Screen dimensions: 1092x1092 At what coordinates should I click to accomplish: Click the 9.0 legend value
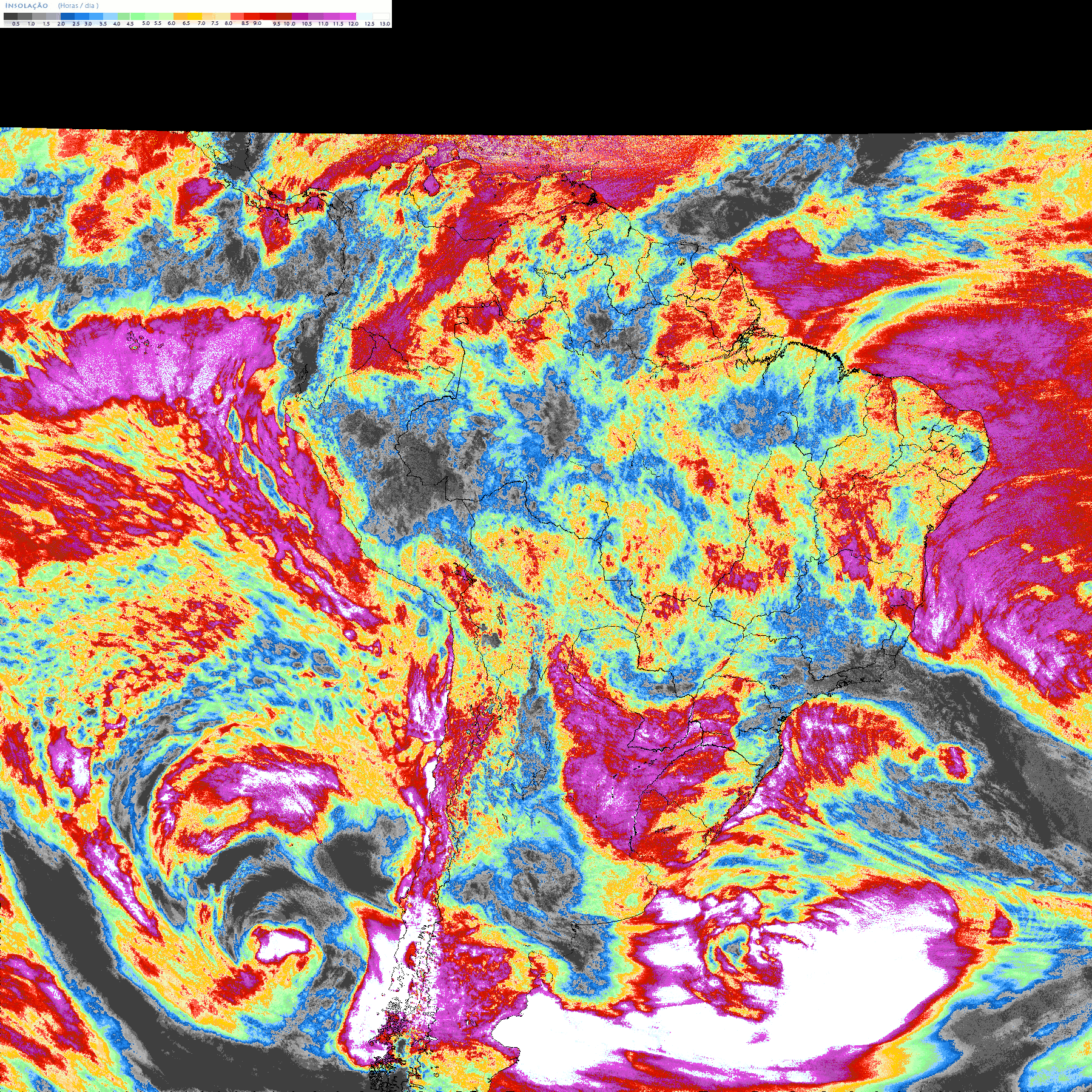click(x=257, y=23)
